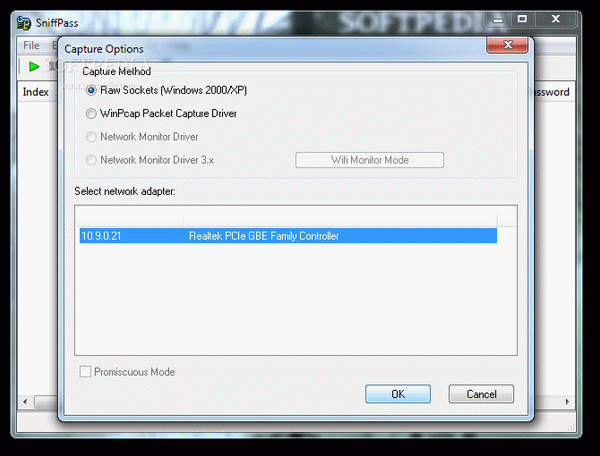Maximize the SniffPass window
This screenshot has width=600, height=456.
[522, 19]
